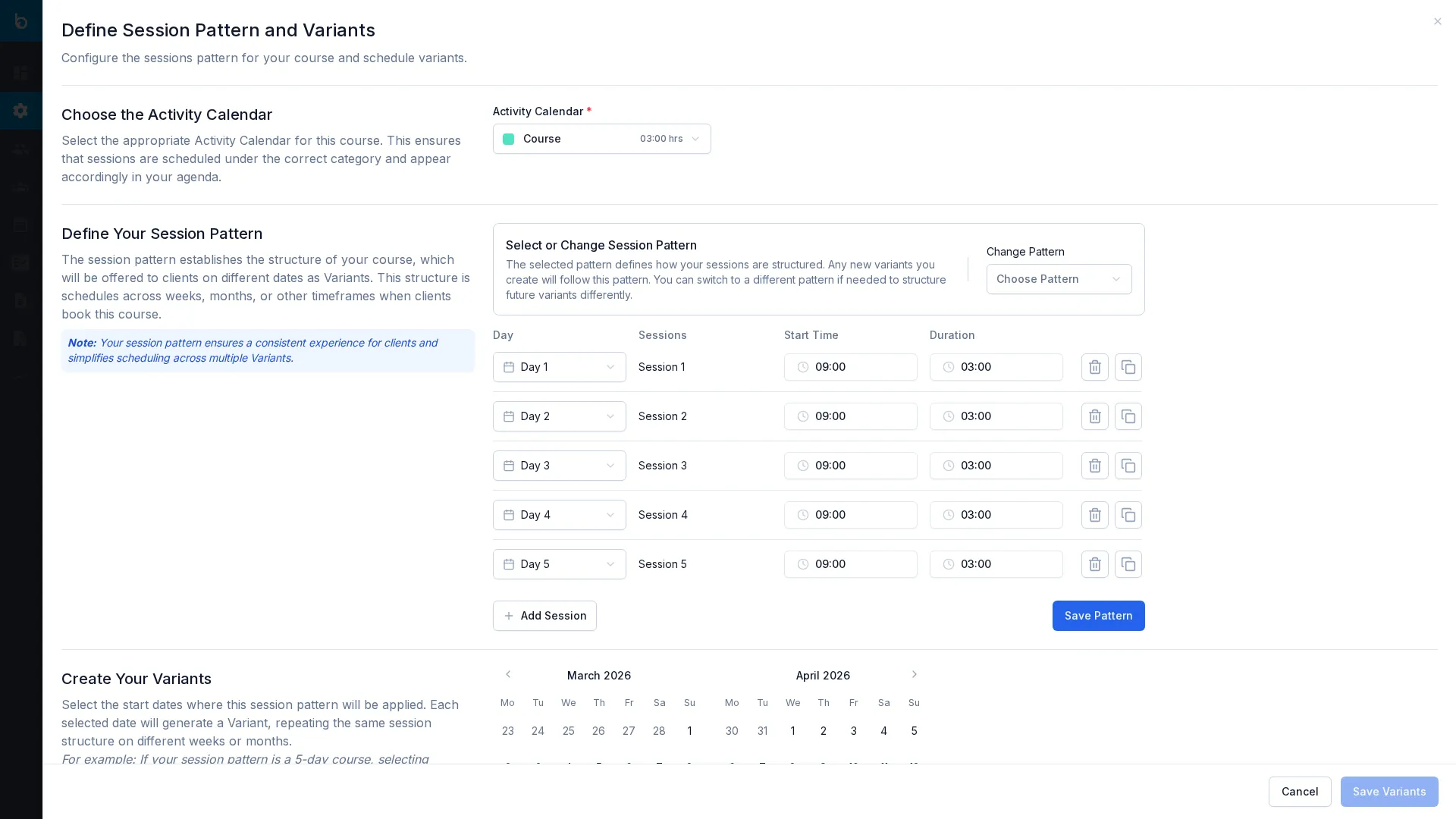
Task: Open the Choose Pattern dropdown
Action: click(1059, 279)
